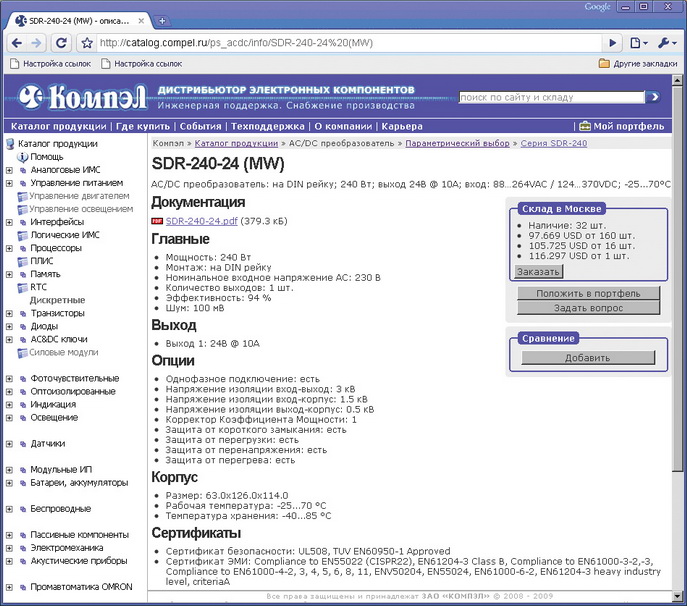The image size is (687, 606).
Task: Open the wrench settings menu
Action: tap(667, 43)
